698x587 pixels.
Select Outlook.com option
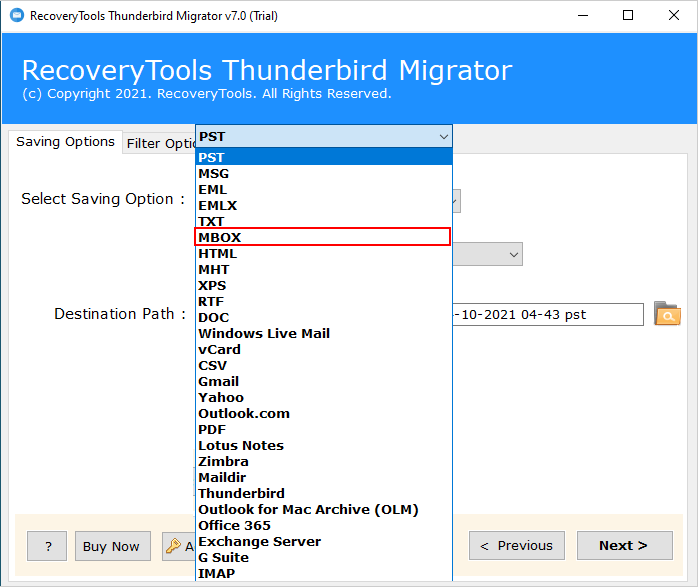(x=324, y=414)
